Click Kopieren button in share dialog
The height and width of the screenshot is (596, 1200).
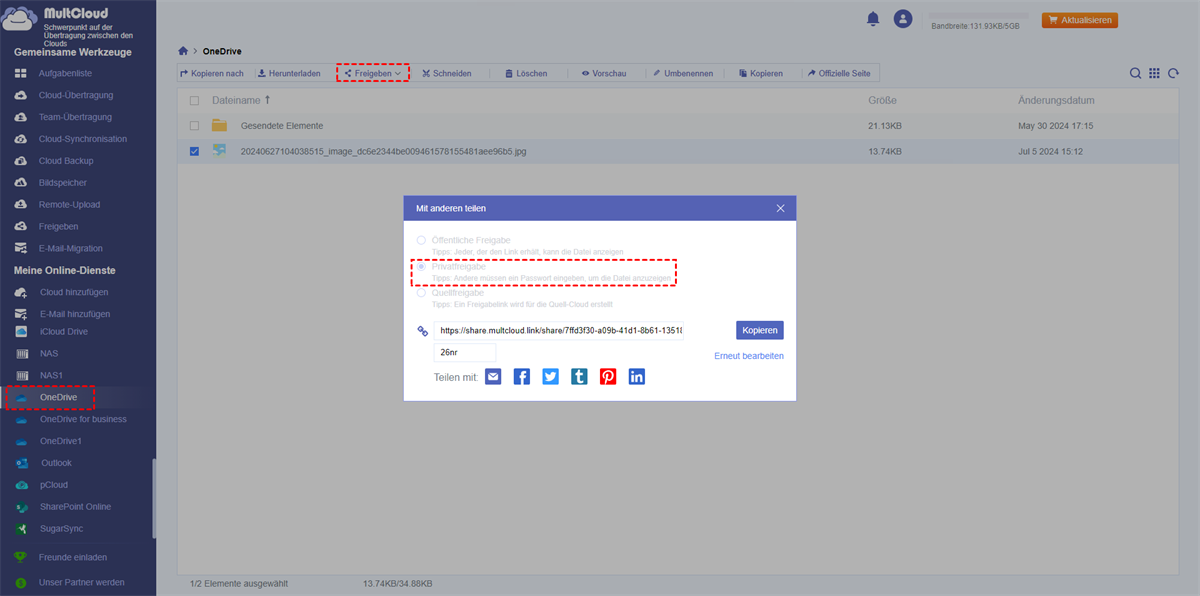(x=760, y=330)
